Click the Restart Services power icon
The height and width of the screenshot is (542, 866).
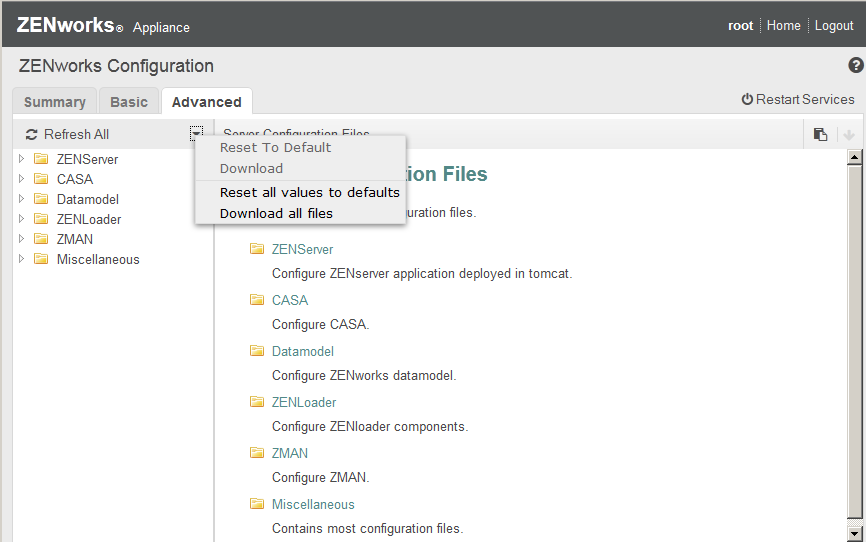[x=747, y=100]
